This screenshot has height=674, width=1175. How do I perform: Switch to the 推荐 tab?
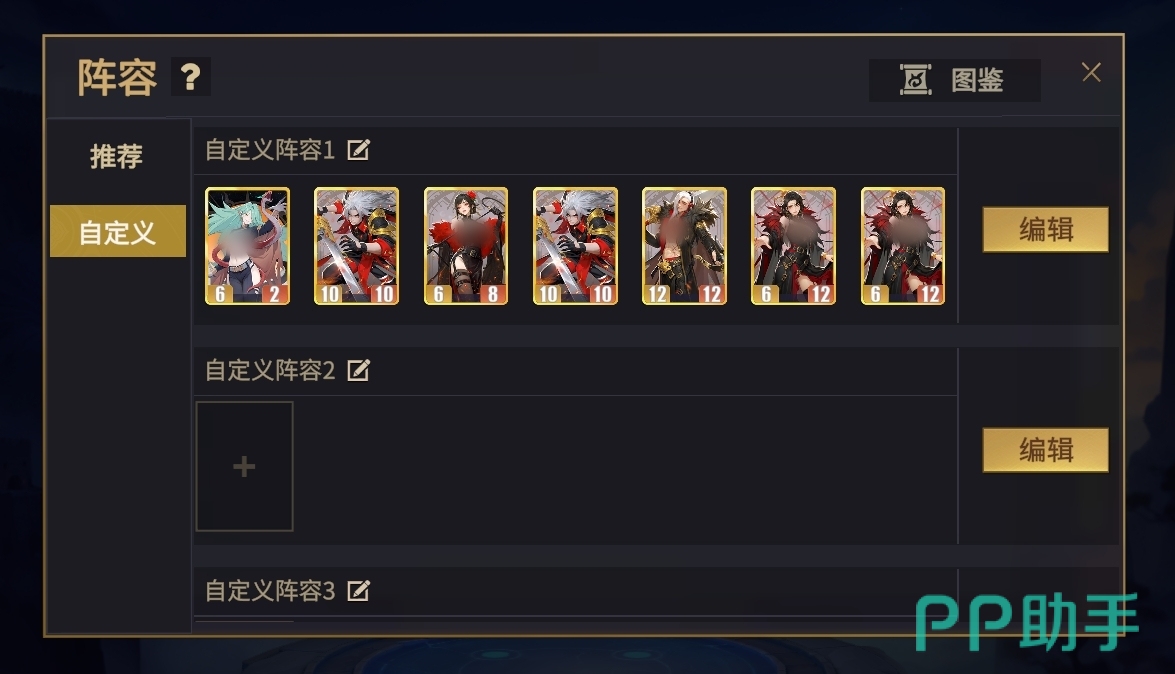pos(117,156)
